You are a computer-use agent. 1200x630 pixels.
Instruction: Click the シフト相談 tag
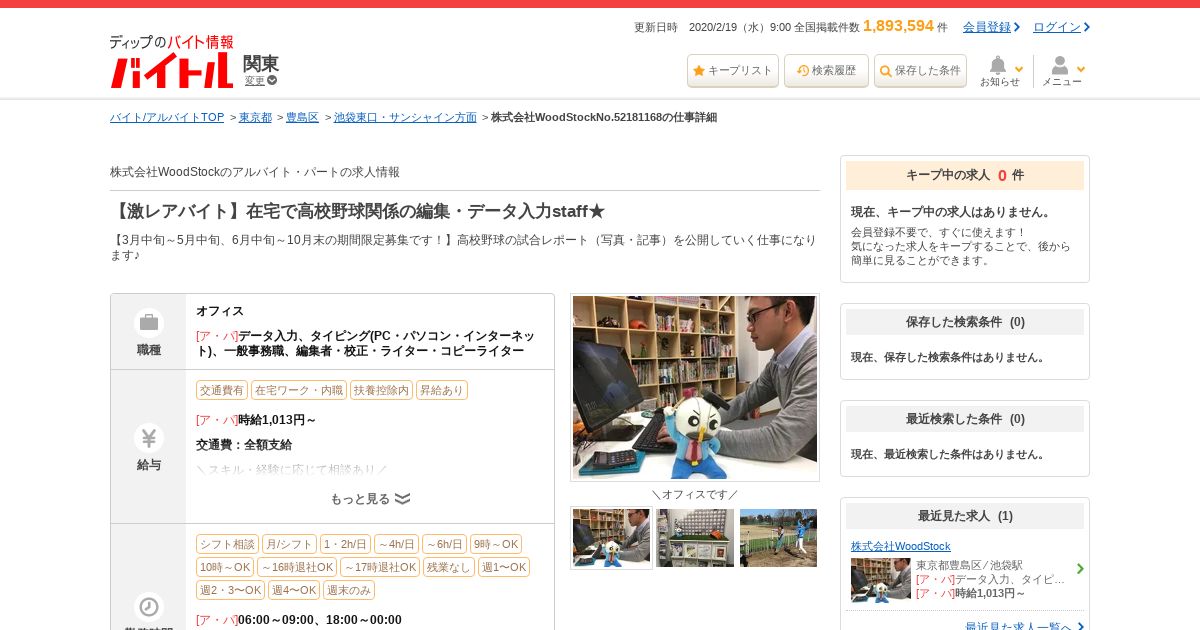tap(227, 544)
